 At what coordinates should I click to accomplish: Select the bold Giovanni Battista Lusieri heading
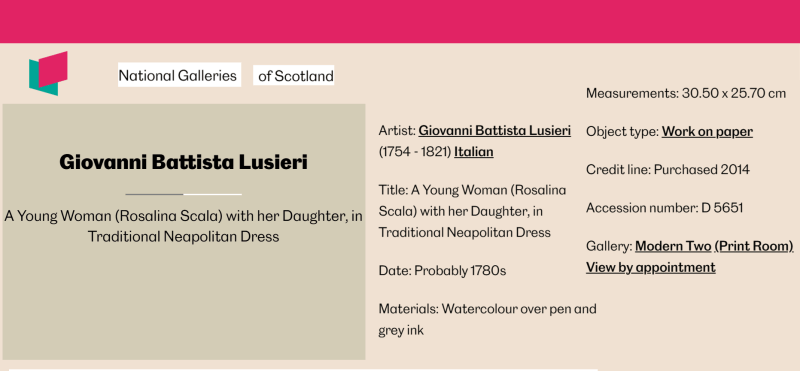click(x=183, y=162)
